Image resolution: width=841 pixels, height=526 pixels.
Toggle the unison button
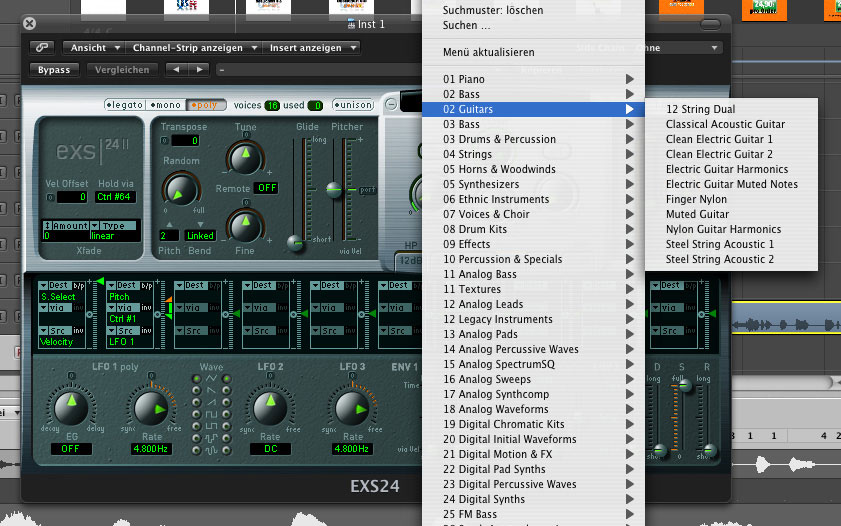pyautogui.click(x=353, y=105)
